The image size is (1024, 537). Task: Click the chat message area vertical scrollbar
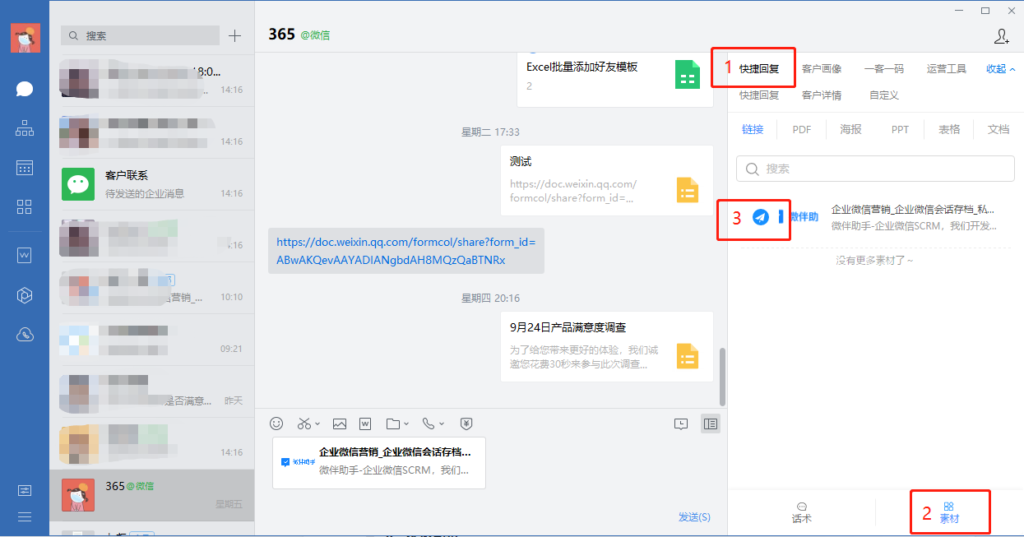coord(722,376)
